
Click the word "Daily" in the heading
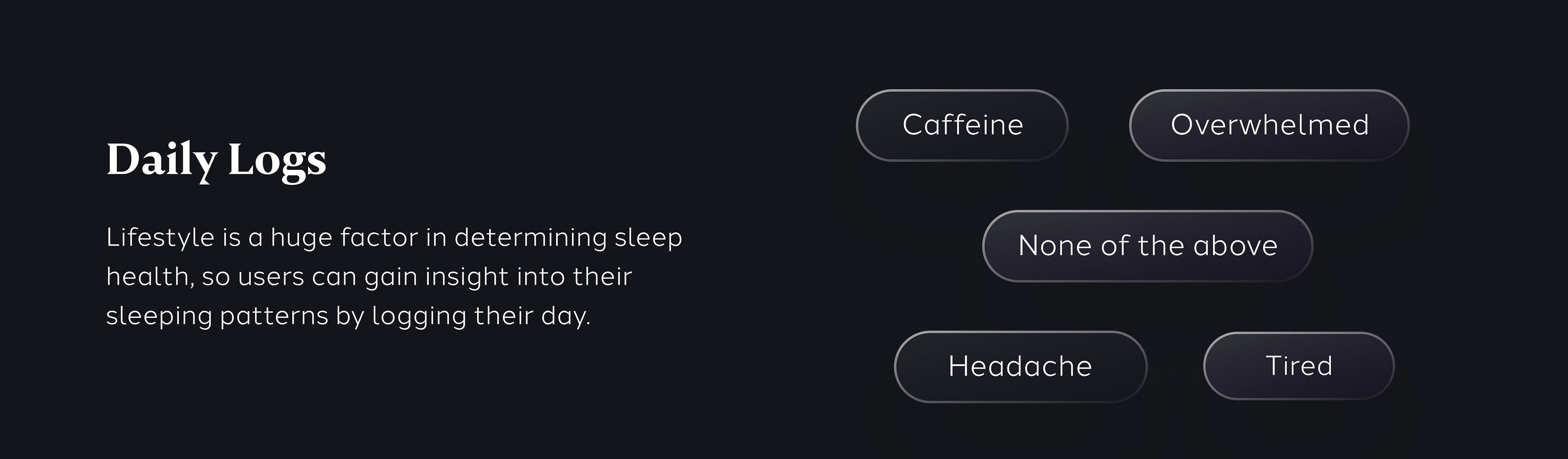coord(161,160)
